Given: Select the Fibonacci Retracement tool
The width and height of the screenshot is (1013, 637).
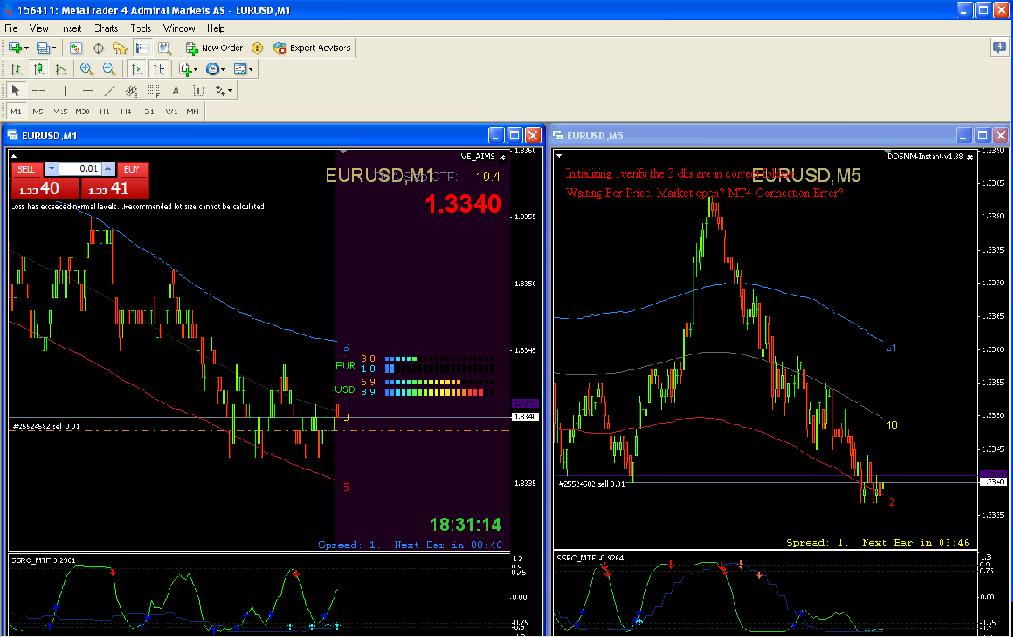Looking at the screenshot, I should (153, 90).
